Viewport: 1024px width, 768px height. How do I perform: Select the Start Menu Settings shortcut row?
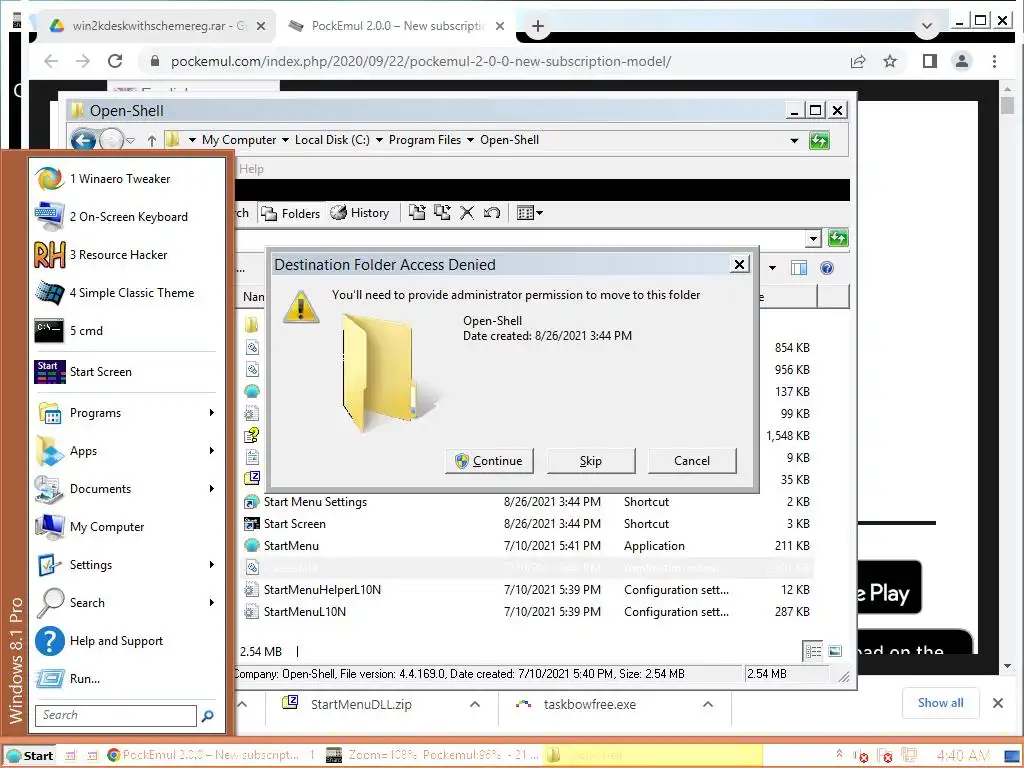526,502
